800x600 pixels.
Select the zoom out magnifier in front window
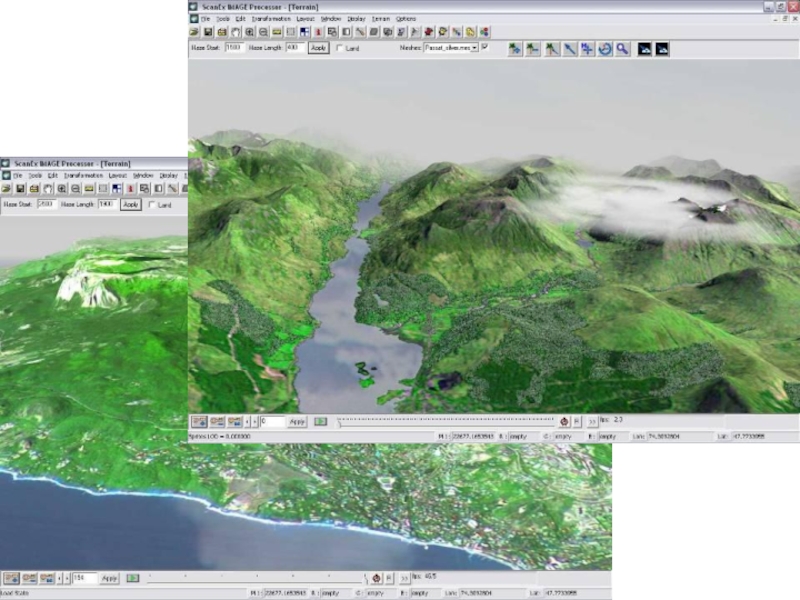click(263, 32)
